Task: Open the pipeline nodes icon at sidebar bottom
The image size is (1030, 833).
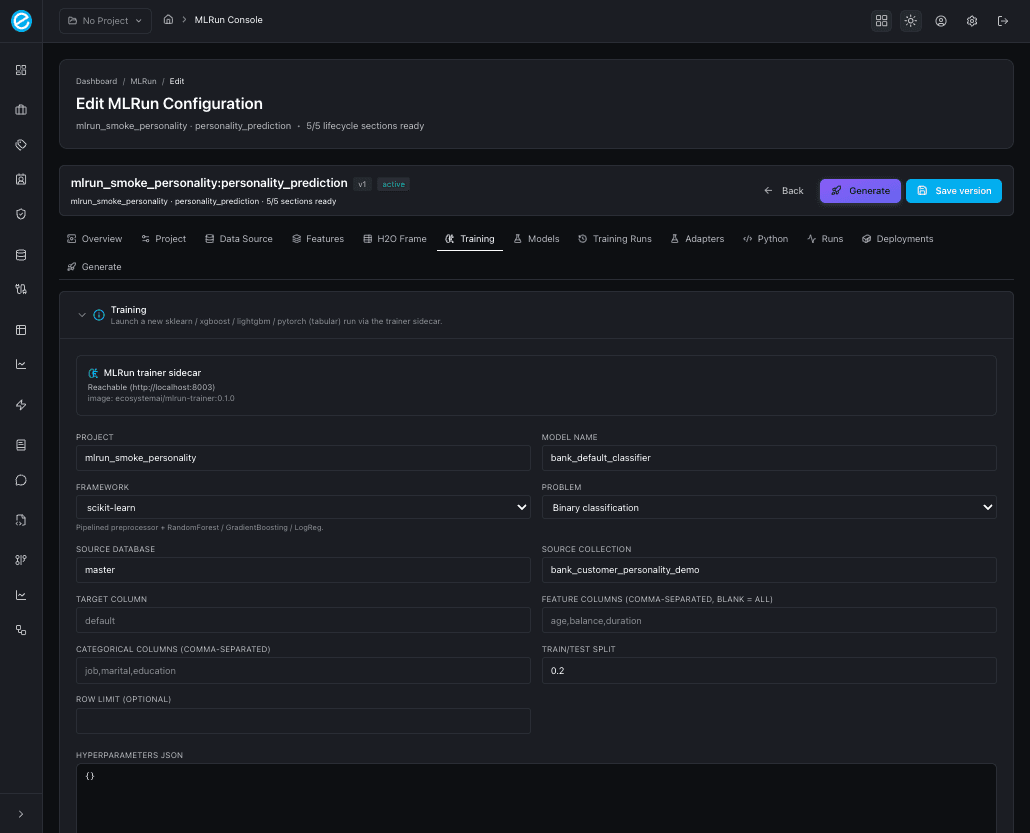Action: click(x=21, y=629)
